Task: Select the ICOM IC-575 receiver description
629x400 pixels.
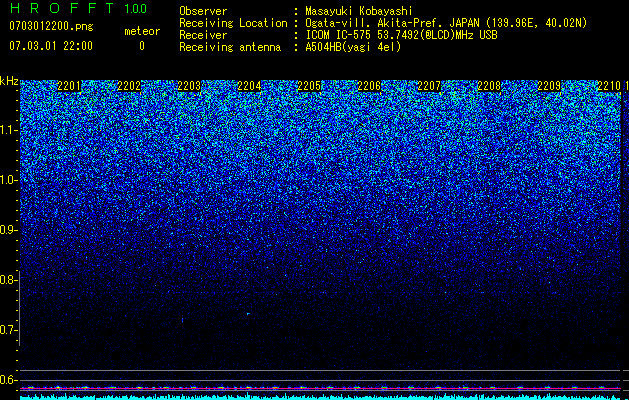Action: (x=401, y=35)
